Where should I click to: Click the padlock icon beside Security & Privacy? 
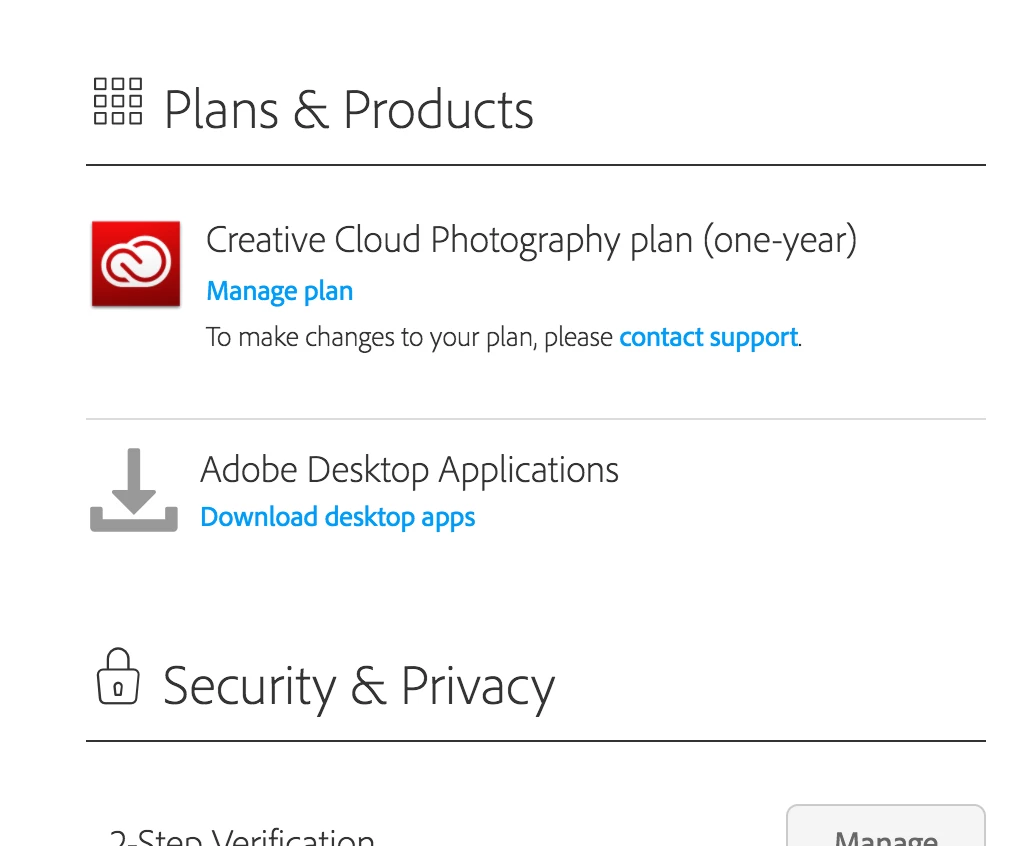click(x=118, y=676)
